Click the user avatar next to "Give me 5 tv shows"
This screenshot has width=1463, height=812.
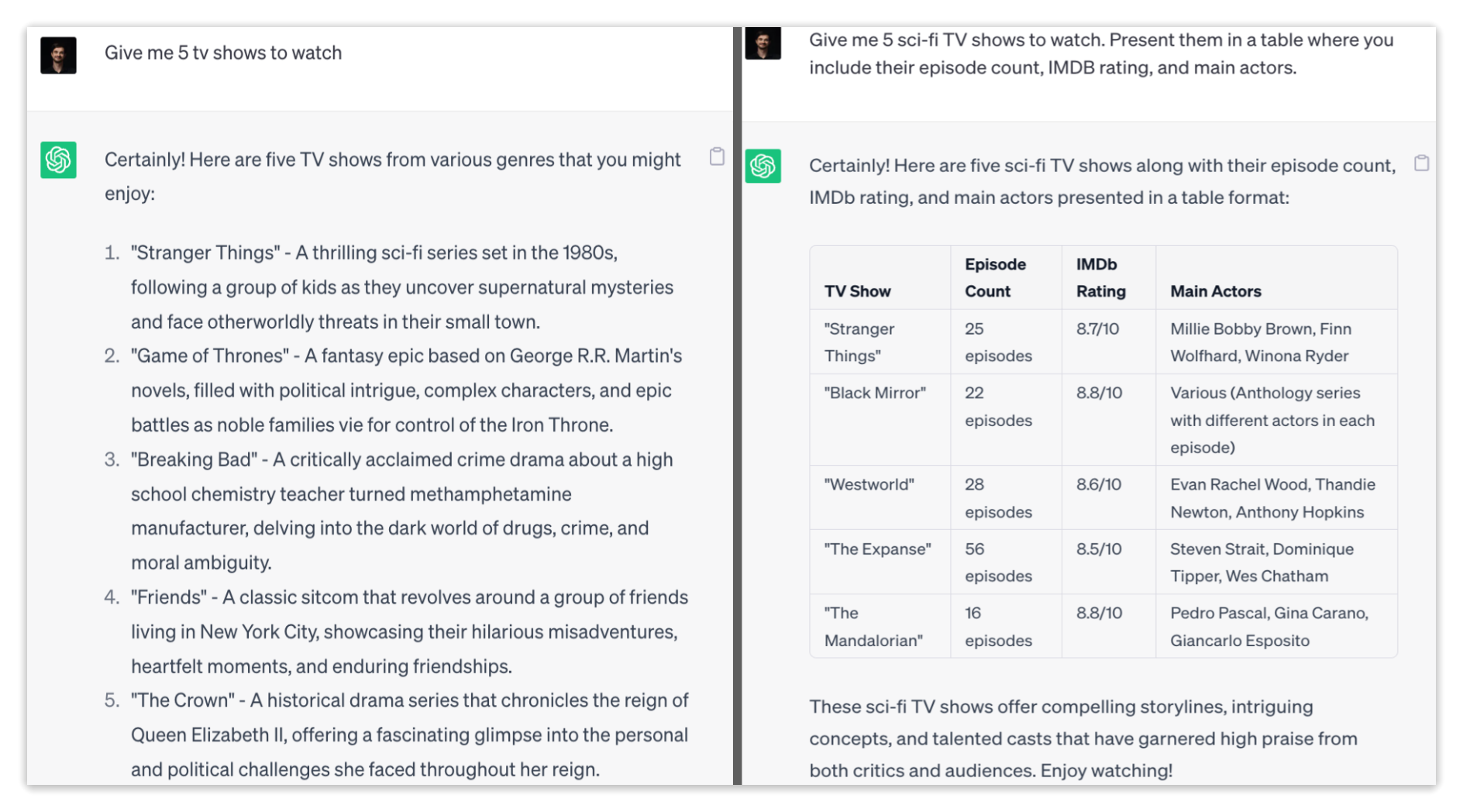pyautogui.click(x=58, y=55)
